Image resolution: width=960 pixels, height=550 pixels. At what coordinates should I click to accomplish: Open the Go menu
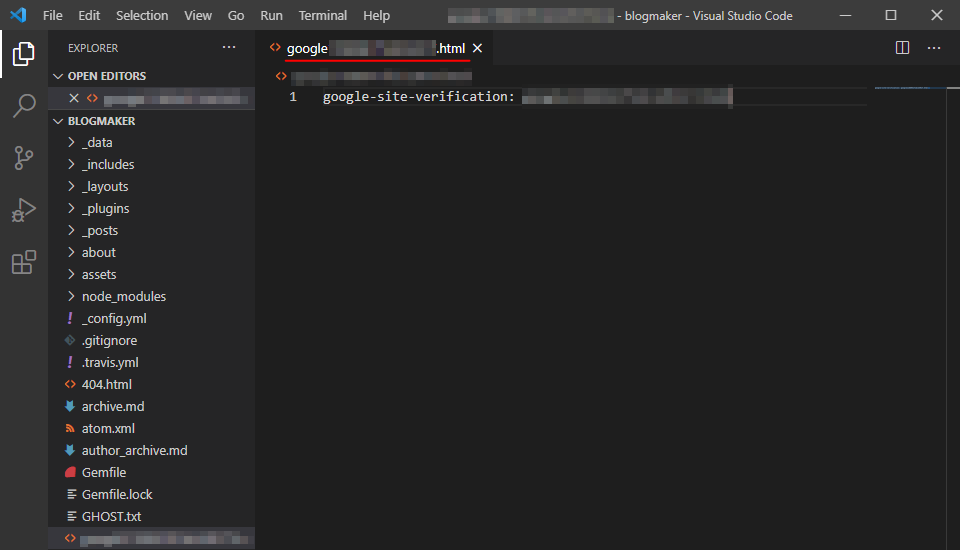(x=236, y=15)
